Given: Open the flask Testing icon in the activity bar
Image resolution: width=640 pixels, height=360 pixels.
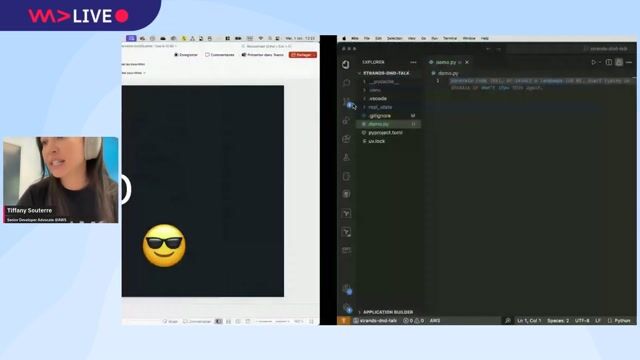Looking at the screenshot, I should click(346, 158).
